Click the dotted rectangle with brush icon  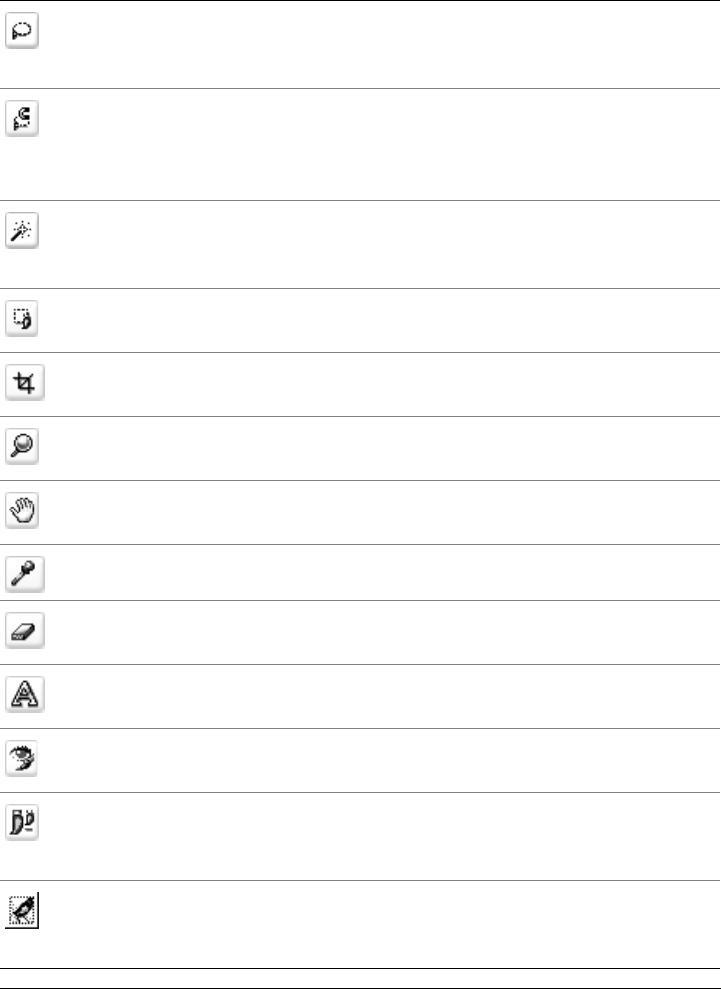[x=22, y=319]
